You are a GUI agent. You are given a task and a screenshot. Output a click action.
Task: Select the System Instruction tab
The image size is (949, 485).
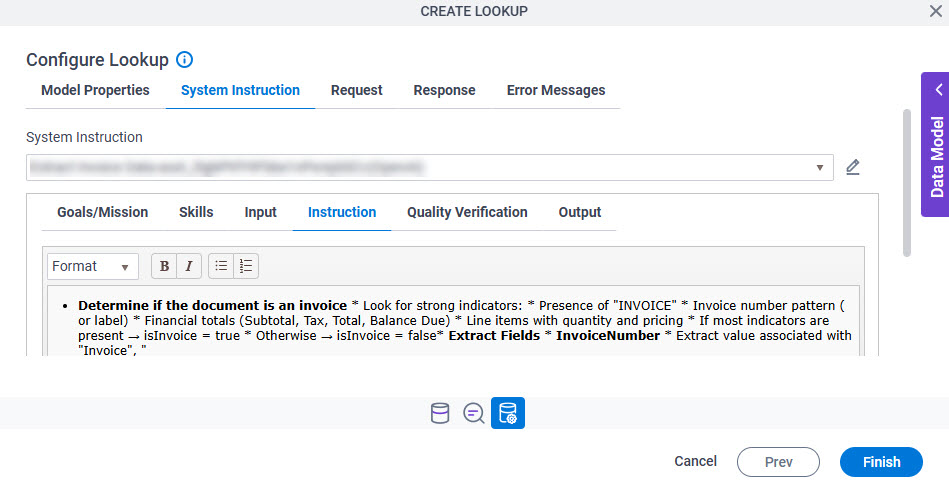(240, 90)
